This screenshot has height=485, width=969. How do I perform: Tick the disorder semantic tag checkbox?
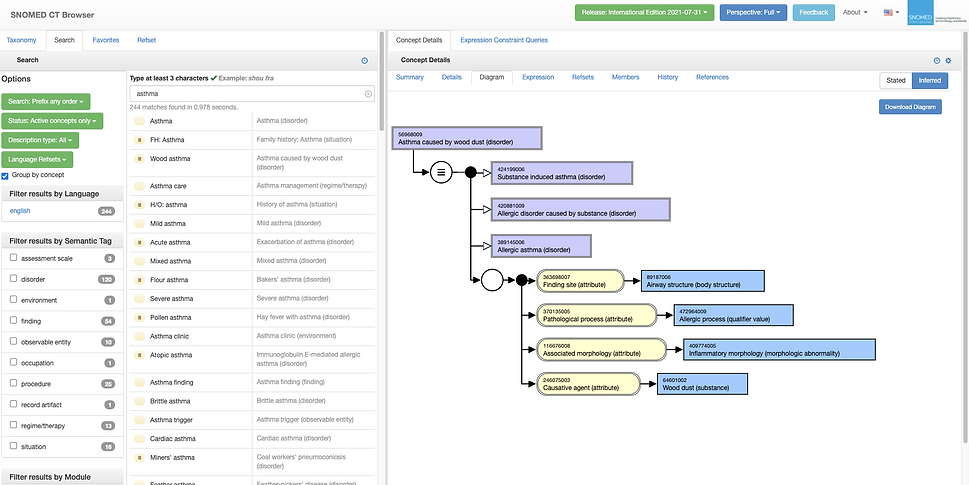tap(14, 279)
